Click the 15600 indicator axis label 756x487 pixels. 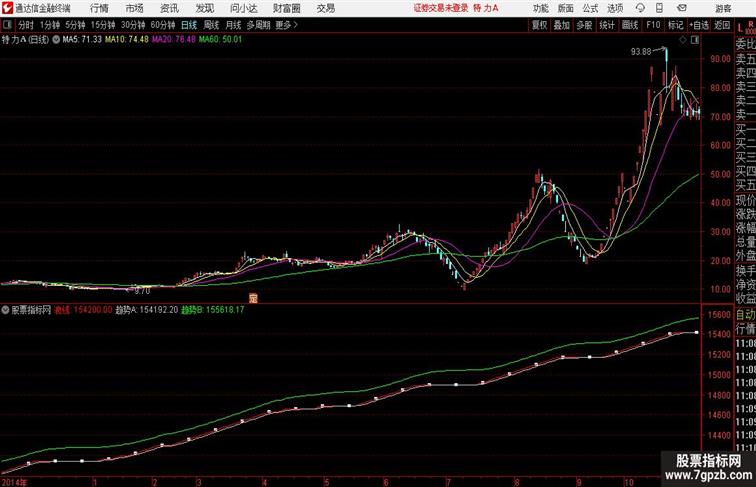719,315
